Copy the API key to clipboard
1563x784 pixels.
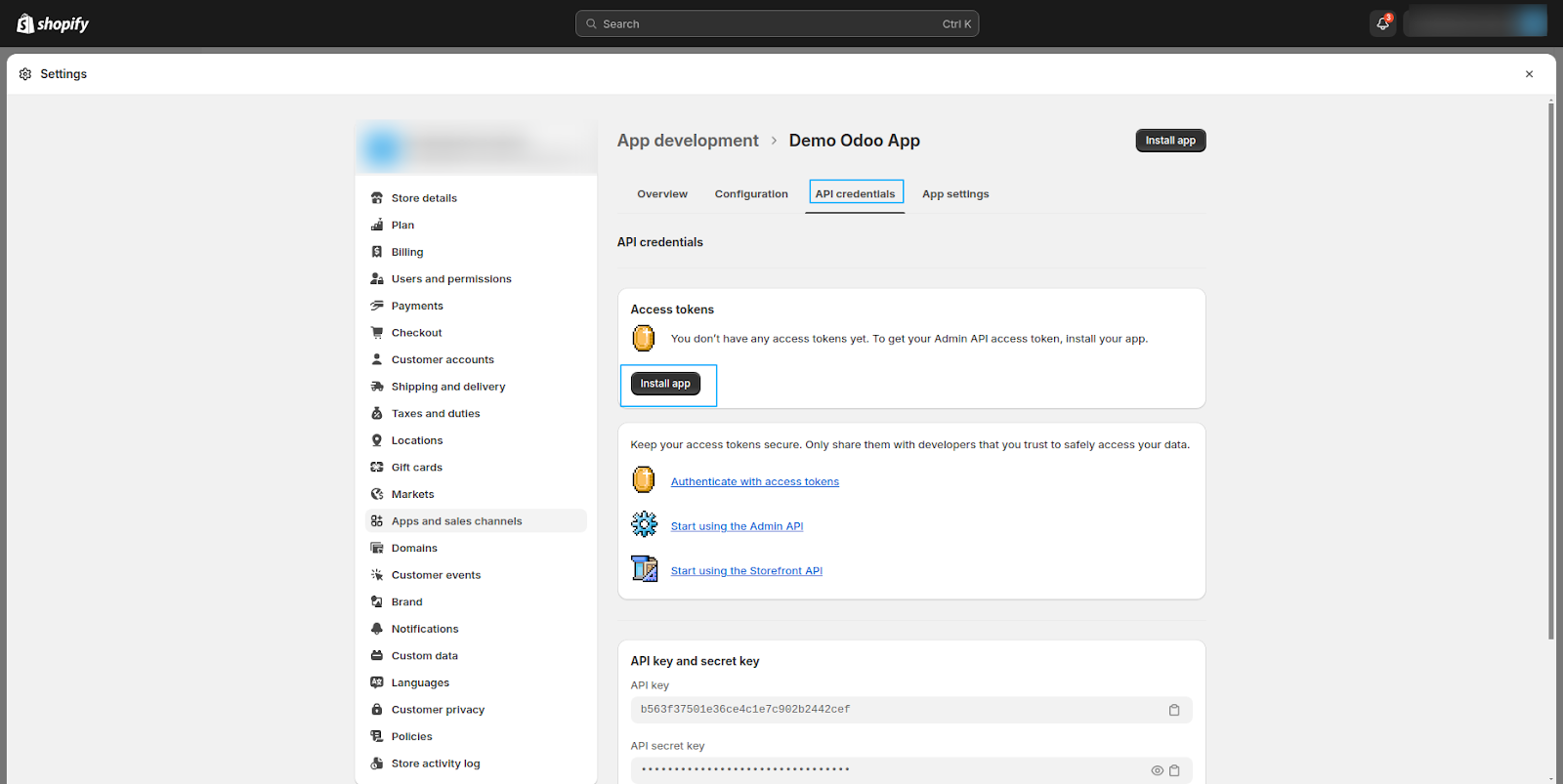click(x=1174, y=710)
